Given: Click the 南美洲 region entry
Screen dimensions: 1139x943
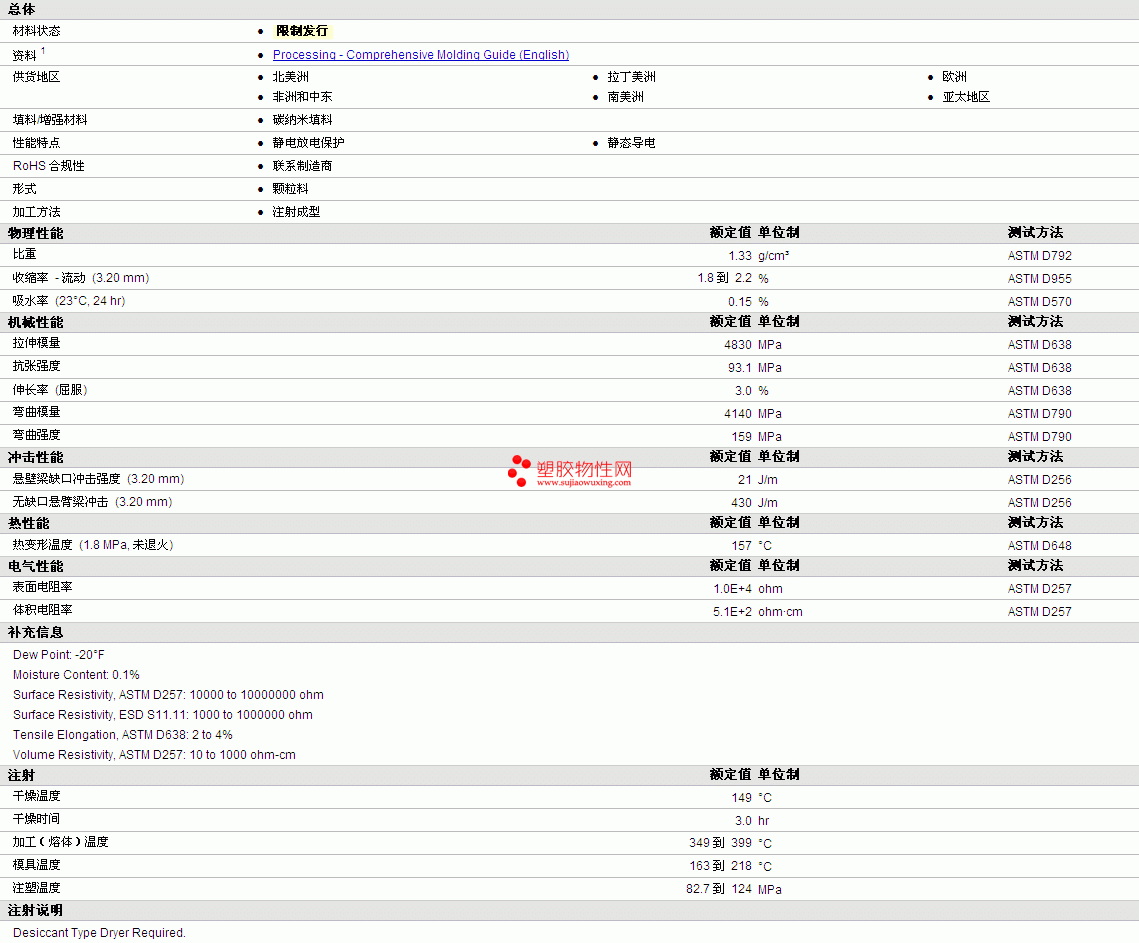Looking at the screenshot, I should pos(625,97).
